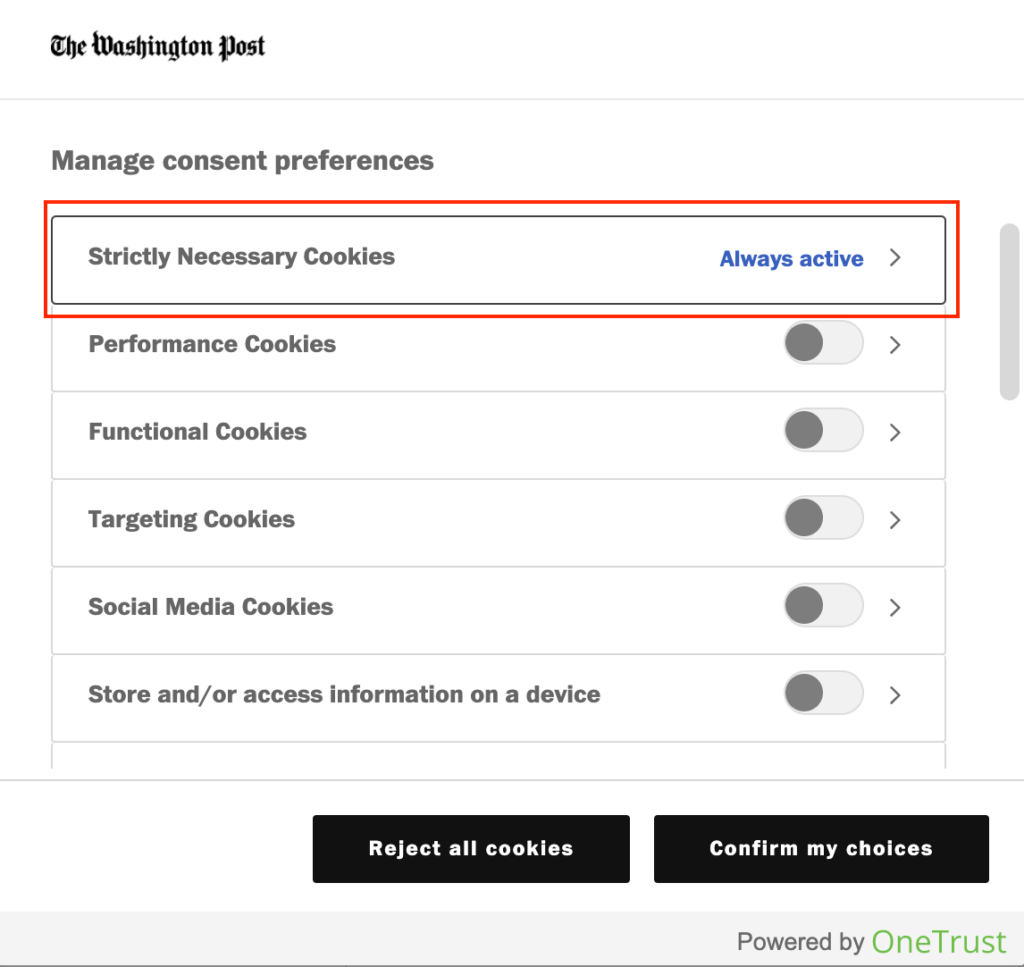Click The Washington Post logo
The width and height of the screenshot is (1024, 967).
coord(157,46)
